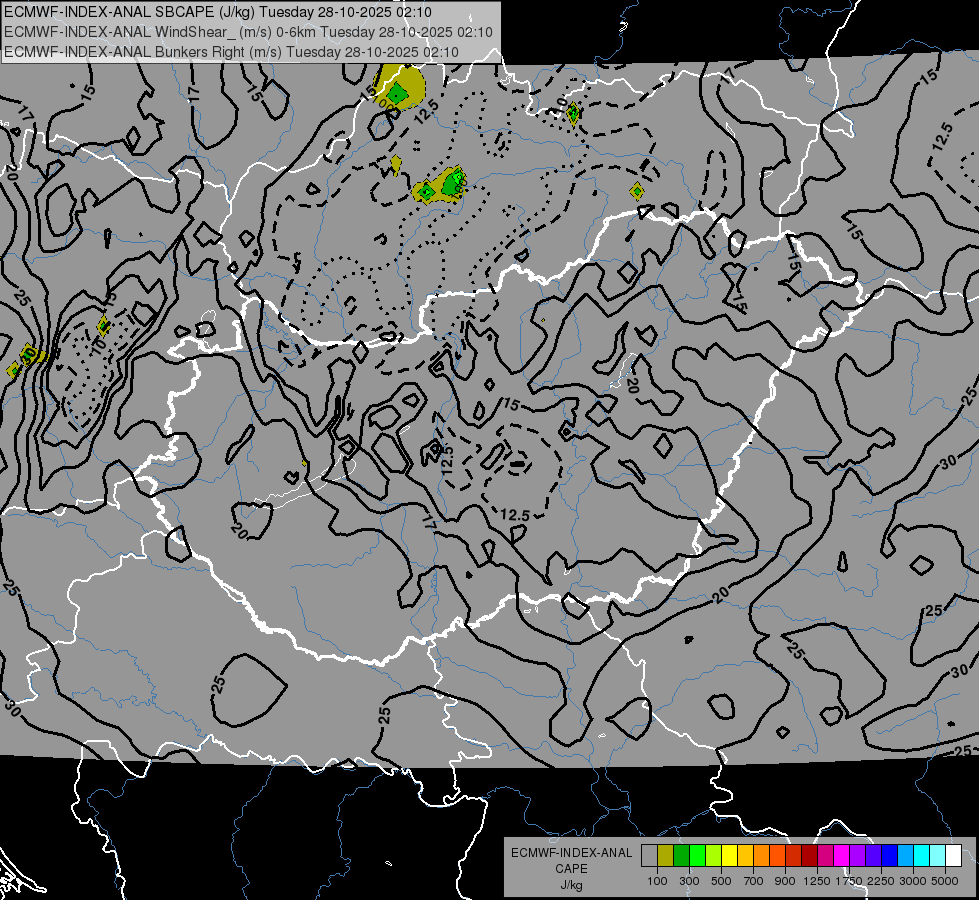Pick the purple legend swatch
The height and width of the screenshot is (900, 979).
click(857, 856)
